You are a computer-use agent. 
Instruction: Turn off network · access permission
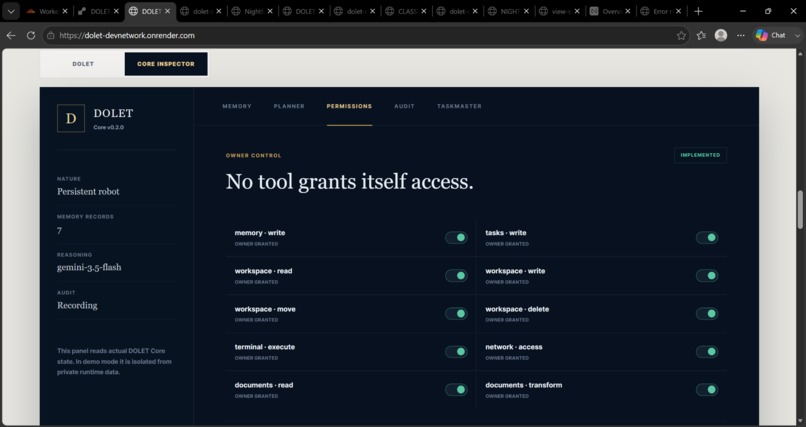coord(707,351)
